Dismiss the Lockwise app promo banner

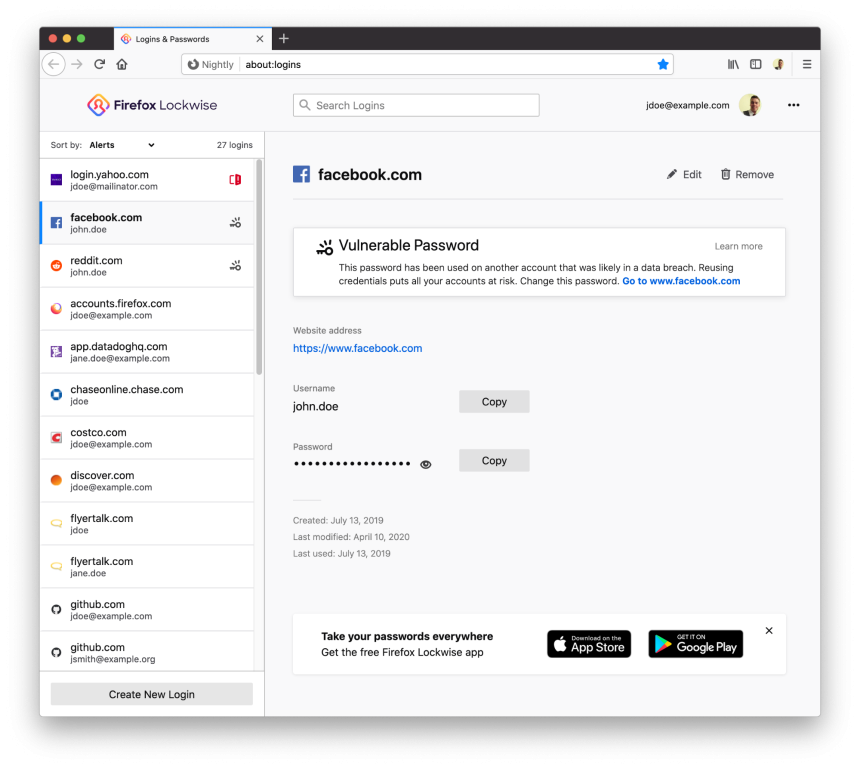tap(769, 631)
